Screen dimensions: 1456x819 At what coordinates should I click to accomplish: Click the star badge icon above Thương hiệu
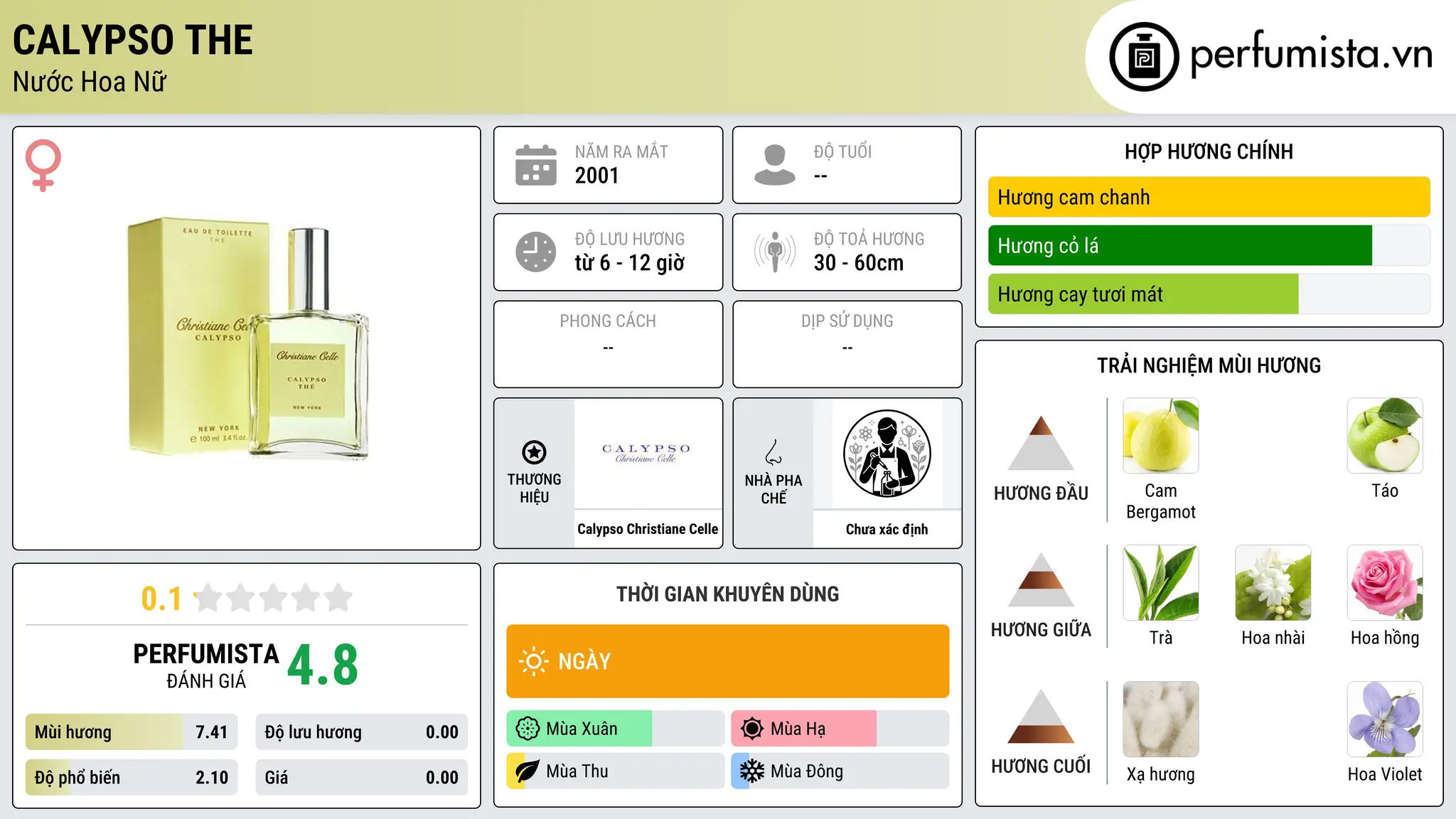(x=534, y=451)
